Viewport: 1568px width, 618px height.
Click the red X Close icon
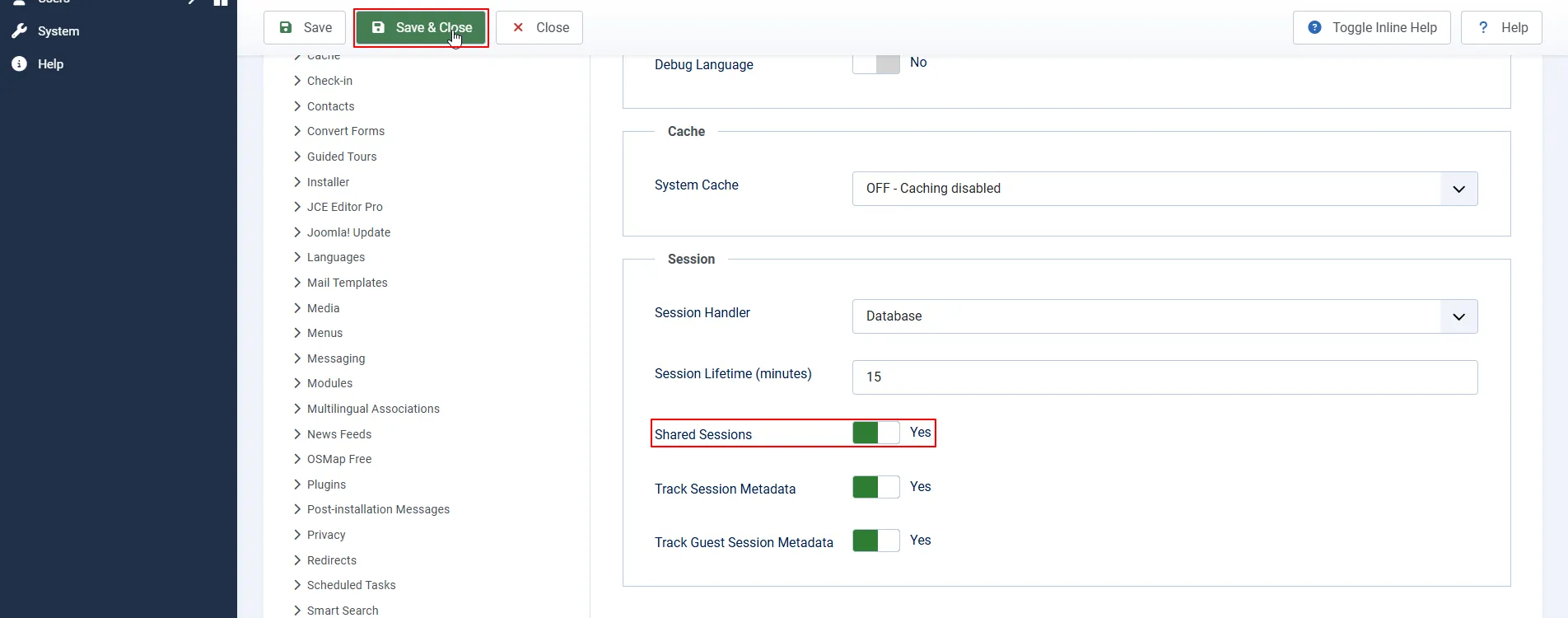518,28
